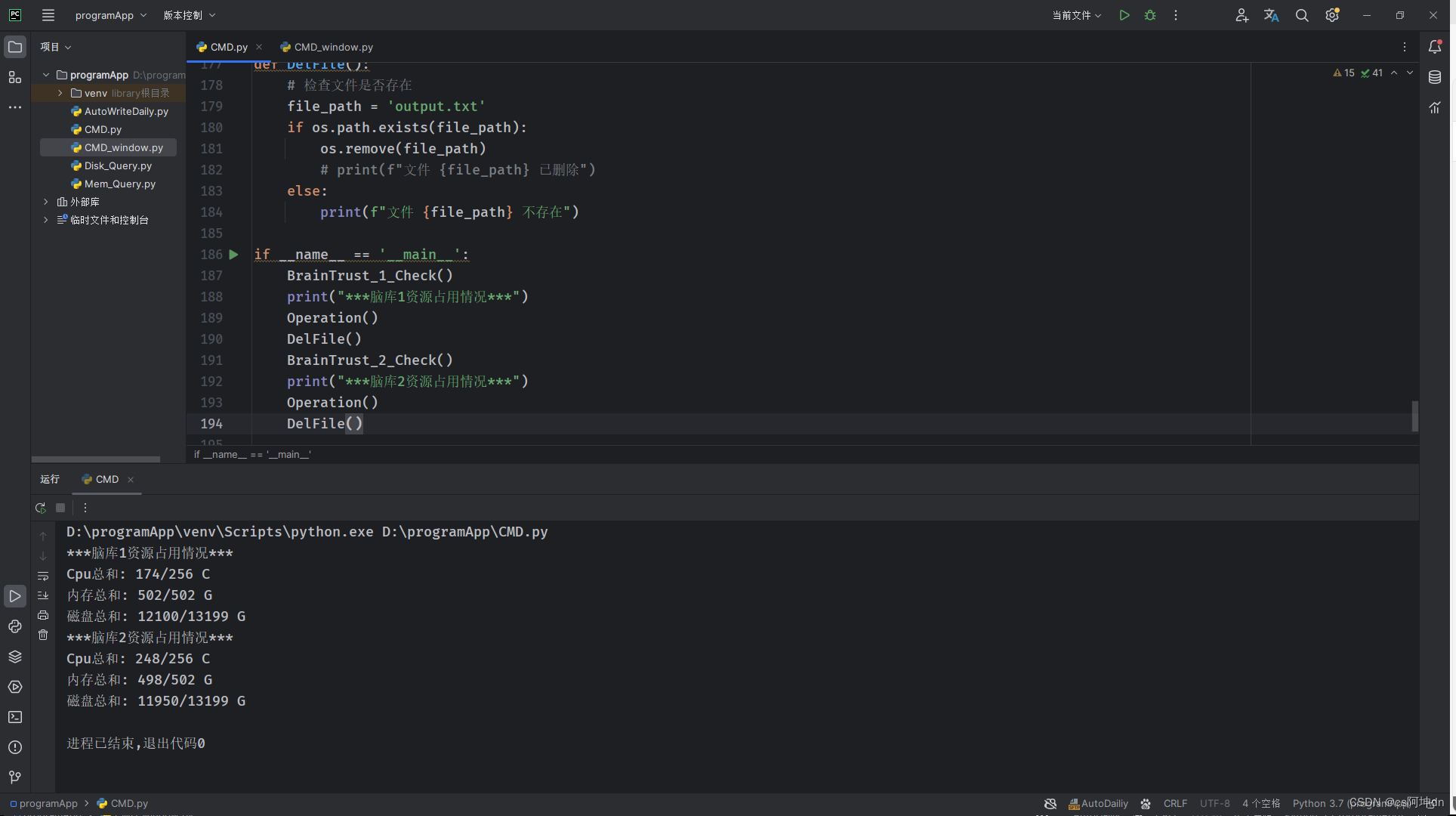Open IDE settings gear
Viewport: 1456px width, 816px height.
(1332, 15)
